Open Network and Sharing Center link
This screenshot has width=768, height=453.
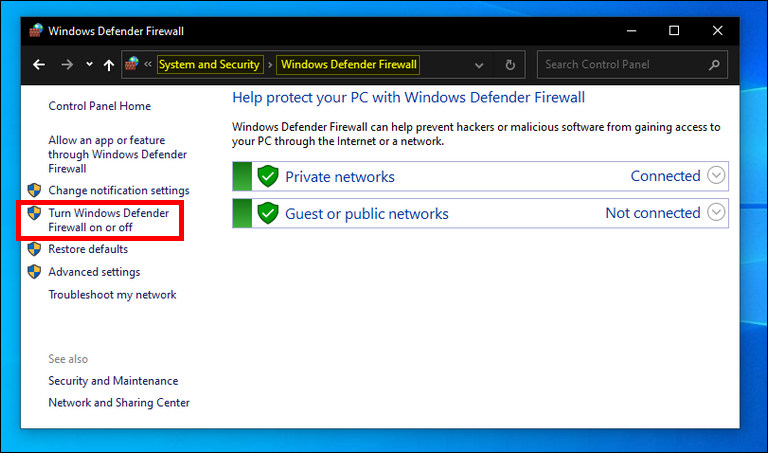click(119, 403)
